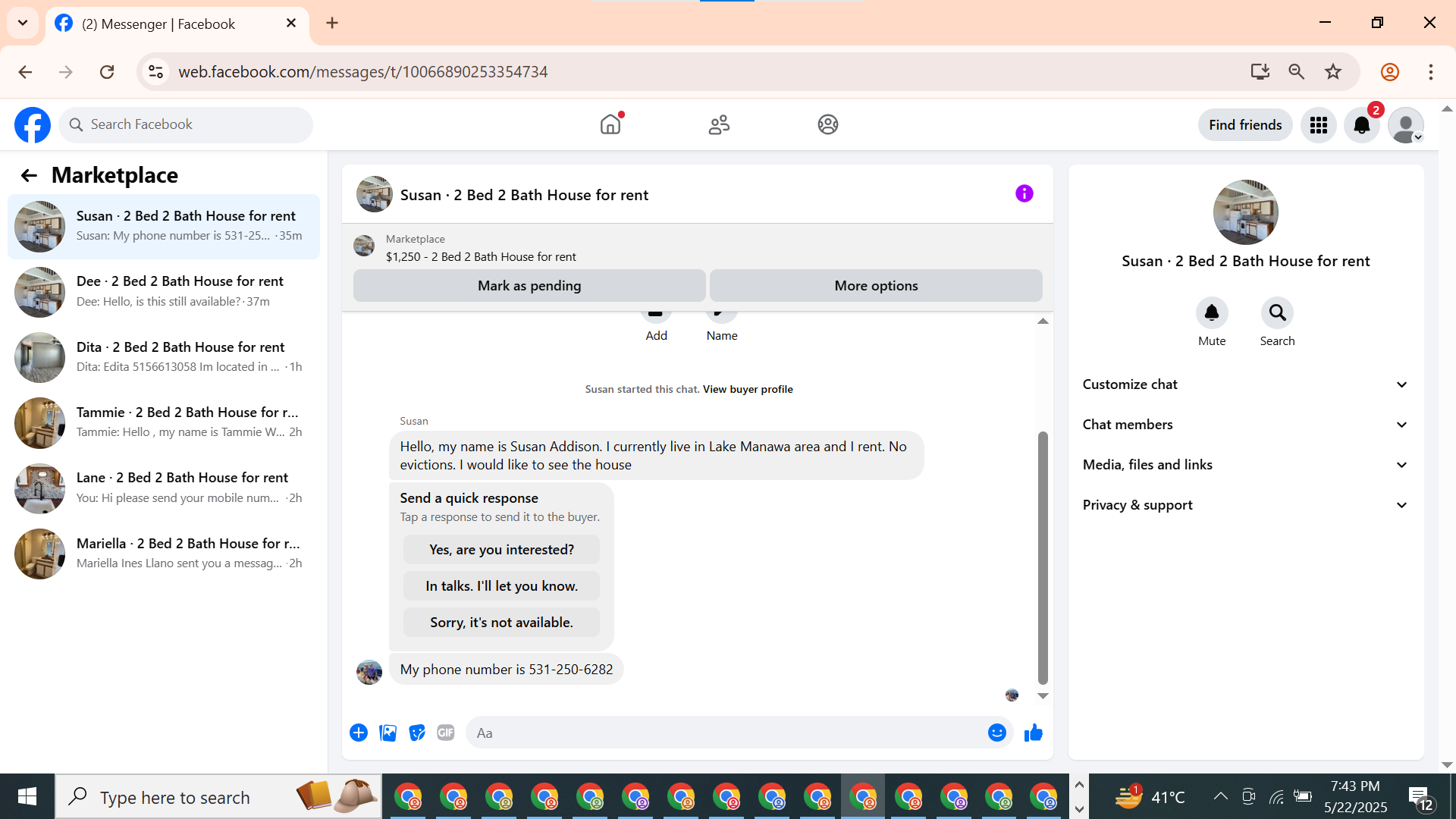The height and width of the screenshot is (819, 1456).
Task: Send quick response 'Yes, are you interested?'
Action: tap(501, 550)
